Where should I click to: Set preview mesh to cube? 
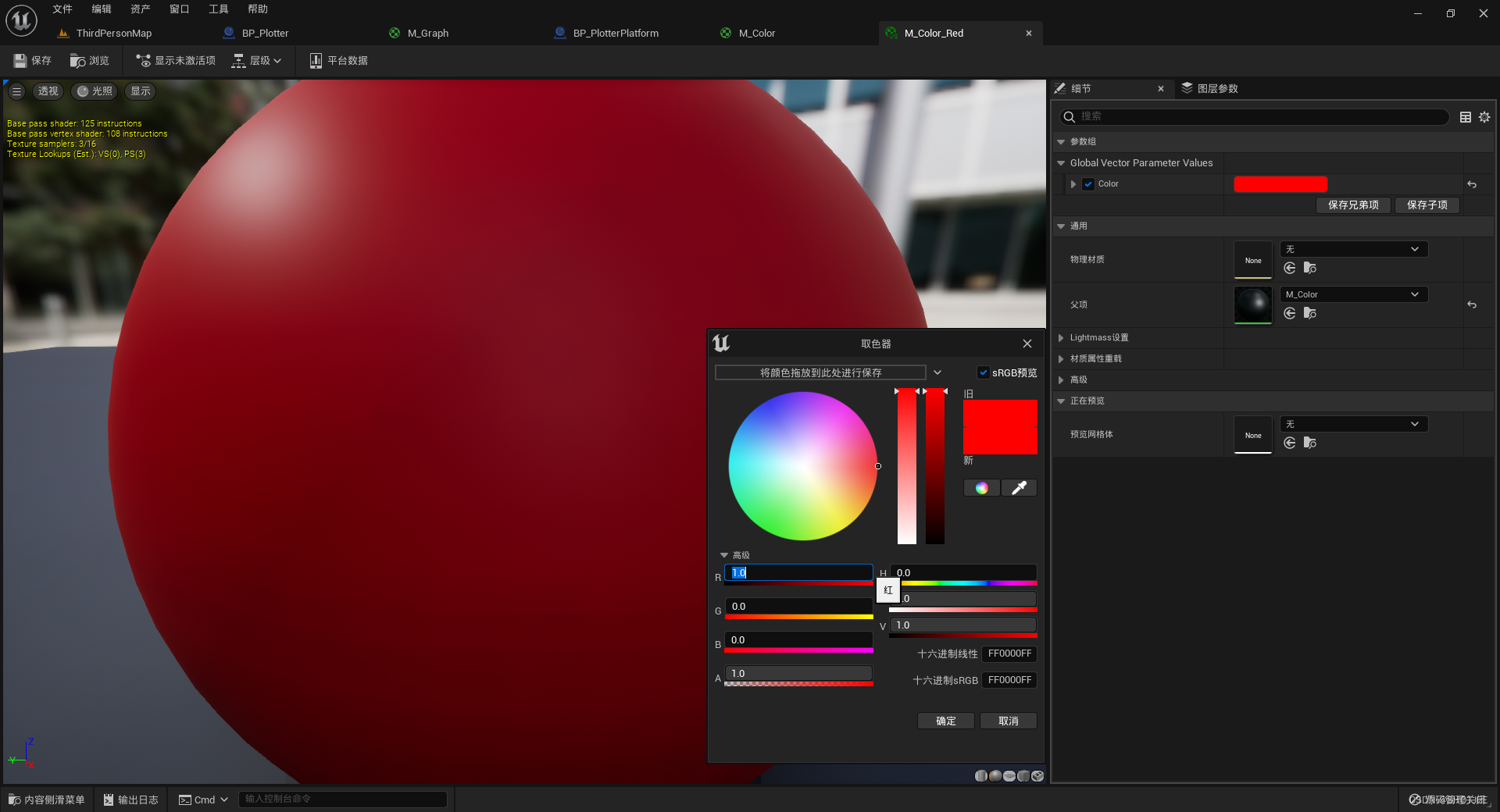click(1023, 776)
